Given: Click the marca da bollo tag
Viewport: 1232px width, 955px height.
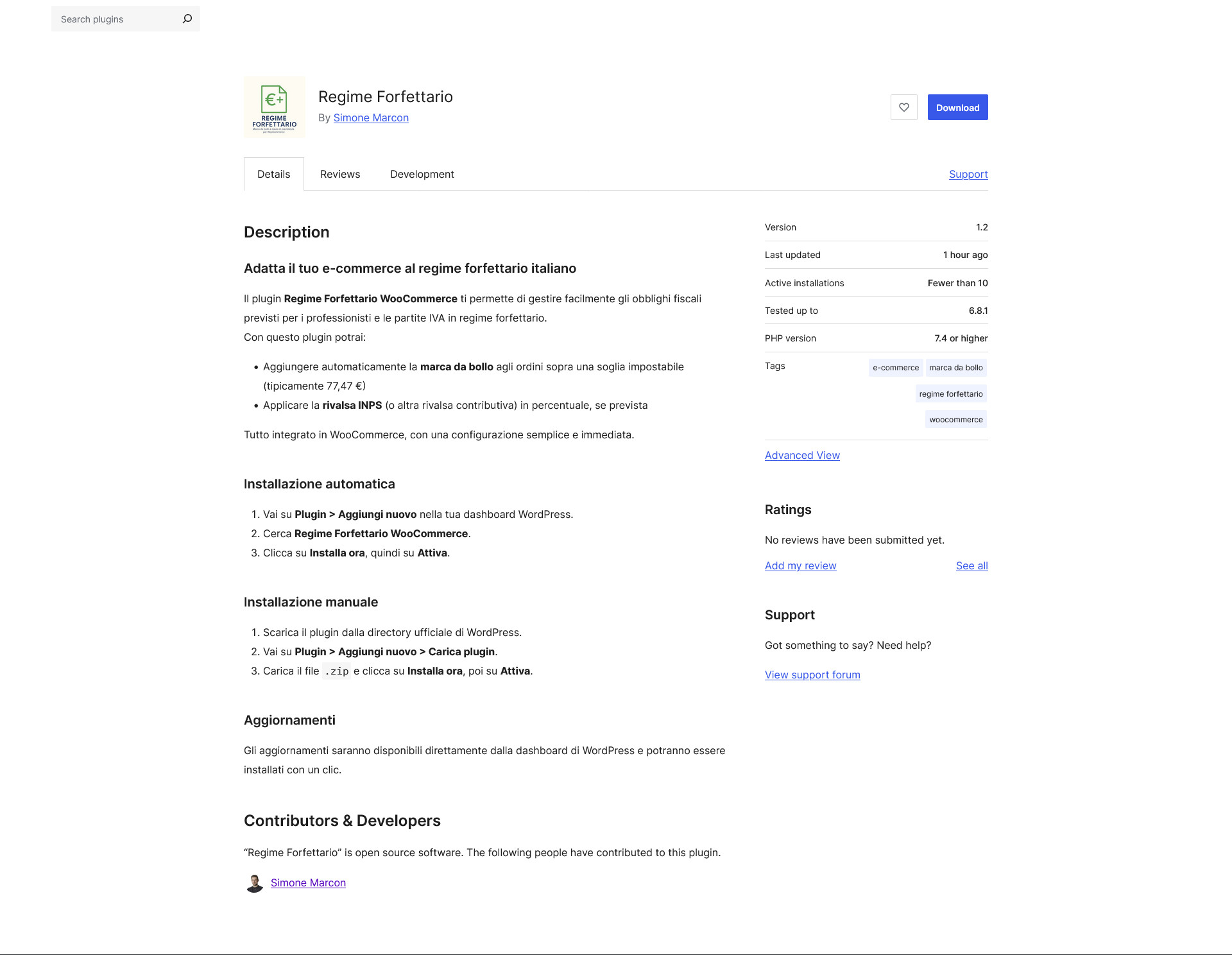Looking at the screenshot, I should 956,368.
